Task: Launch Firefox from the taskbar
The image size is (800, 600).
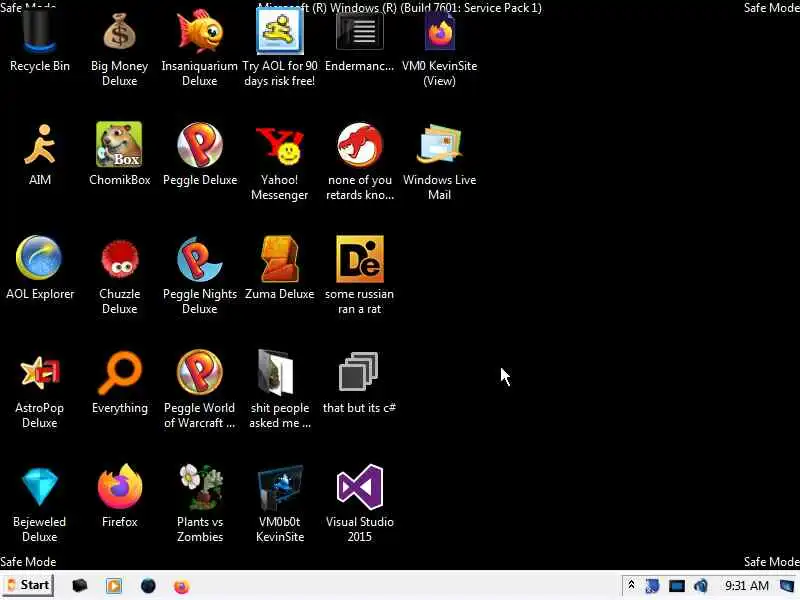Action: tap(182, 586)
